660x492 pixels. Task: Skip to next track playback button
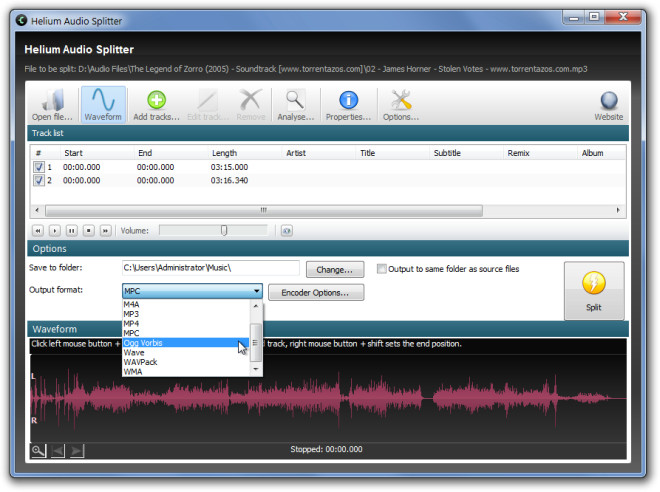[105, 231]
